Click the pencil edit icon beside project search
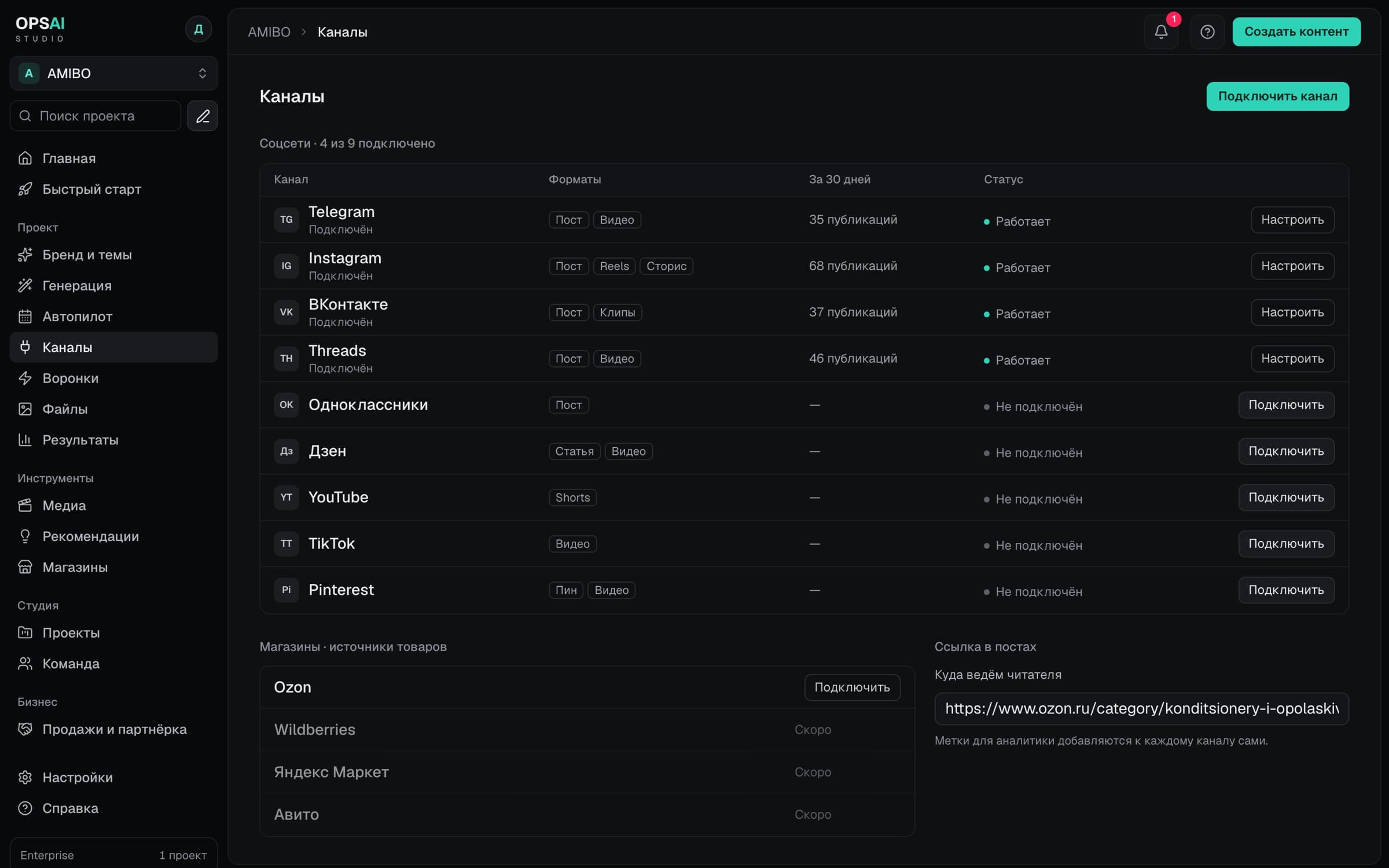The height and width of the screenshot is (868, 1389). tap(203, 116)
